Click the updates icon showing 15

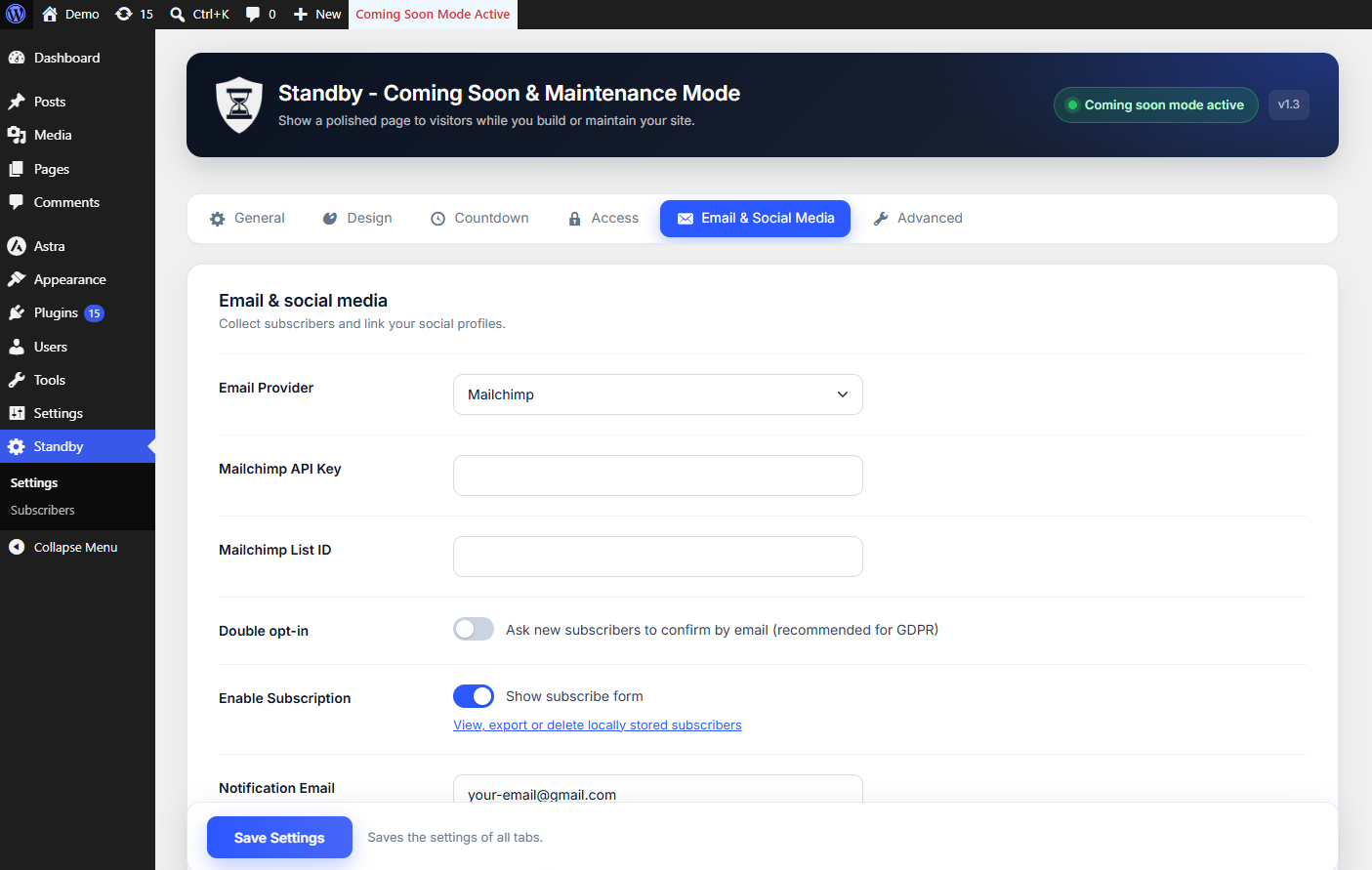124,14
